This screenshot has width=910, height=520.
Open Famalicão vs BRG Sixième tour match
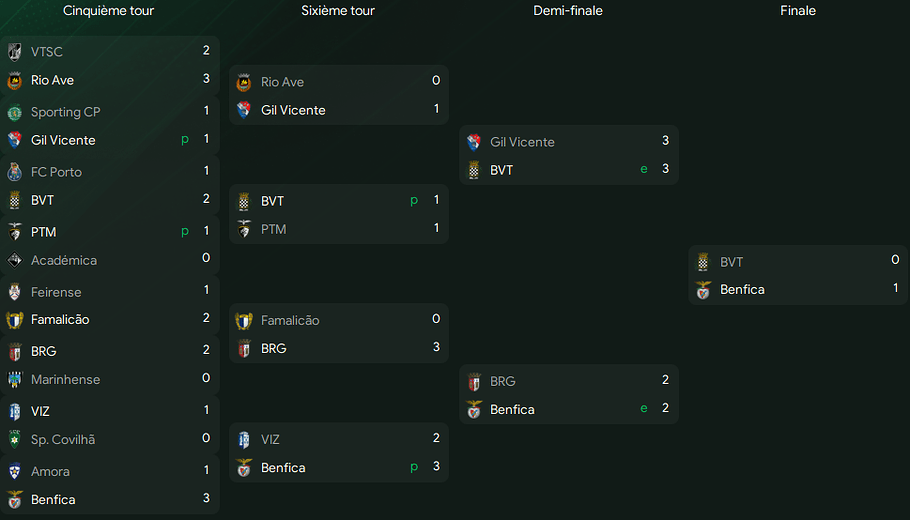click(339, 334)
